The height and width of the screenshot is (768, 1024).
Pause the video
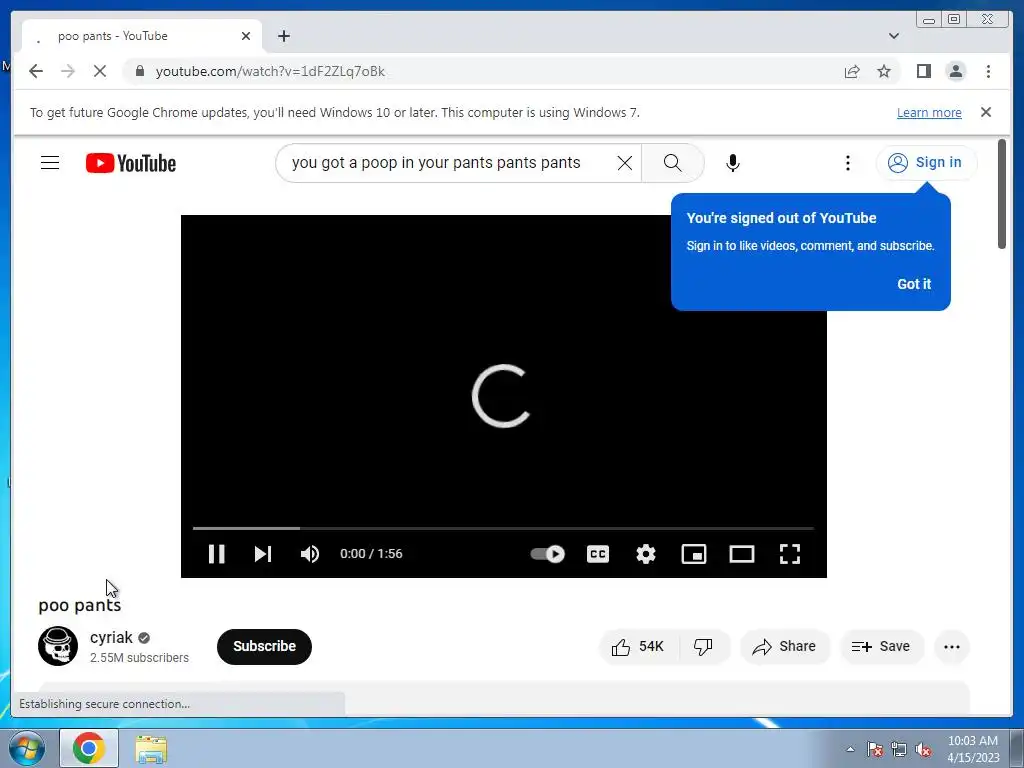[x=216, y=554]
